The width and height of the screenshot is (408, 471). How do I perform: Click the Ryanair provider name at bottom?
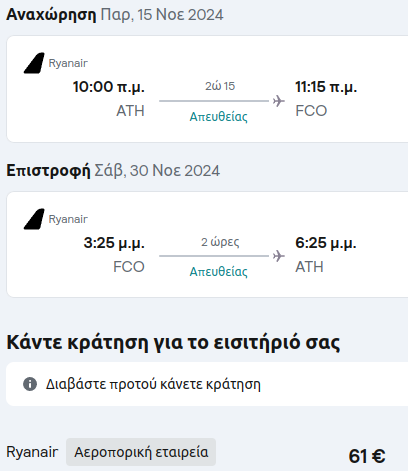point(32,452)
